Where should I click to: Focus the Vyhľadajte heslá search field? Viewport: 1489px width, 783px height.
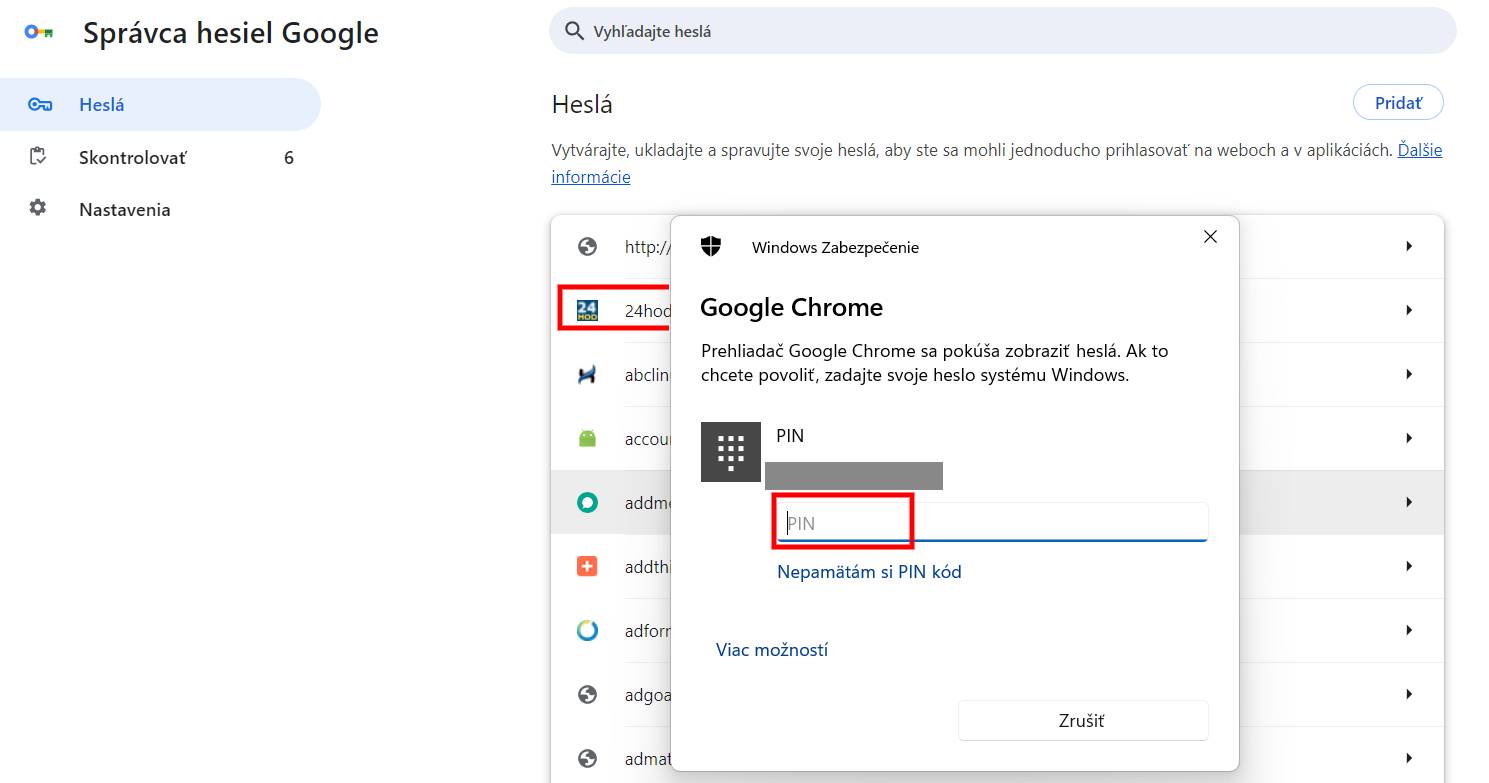1002,31
